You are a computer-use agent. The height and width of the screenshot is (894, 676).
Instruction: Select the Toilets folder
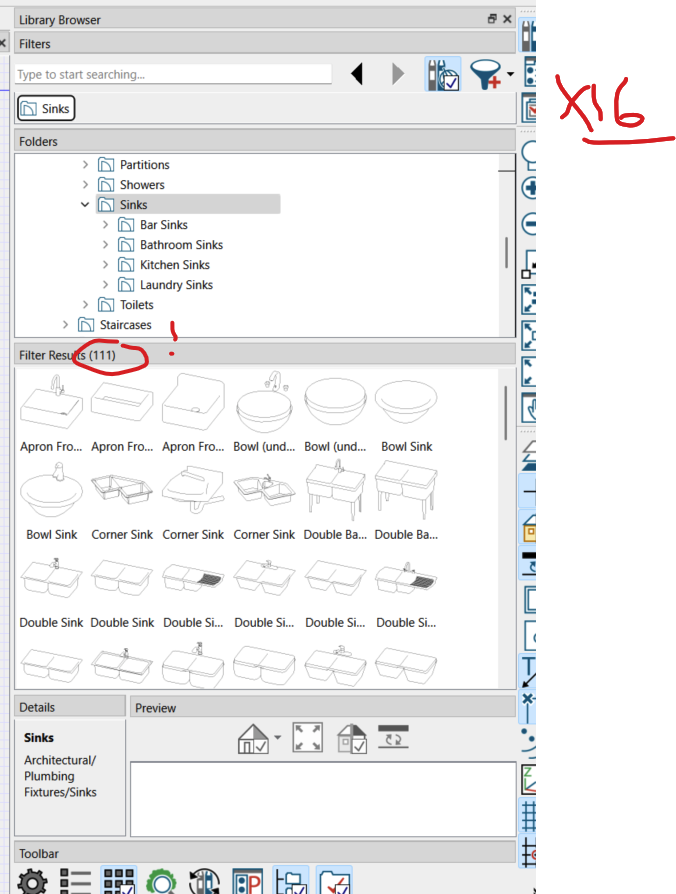125,304
